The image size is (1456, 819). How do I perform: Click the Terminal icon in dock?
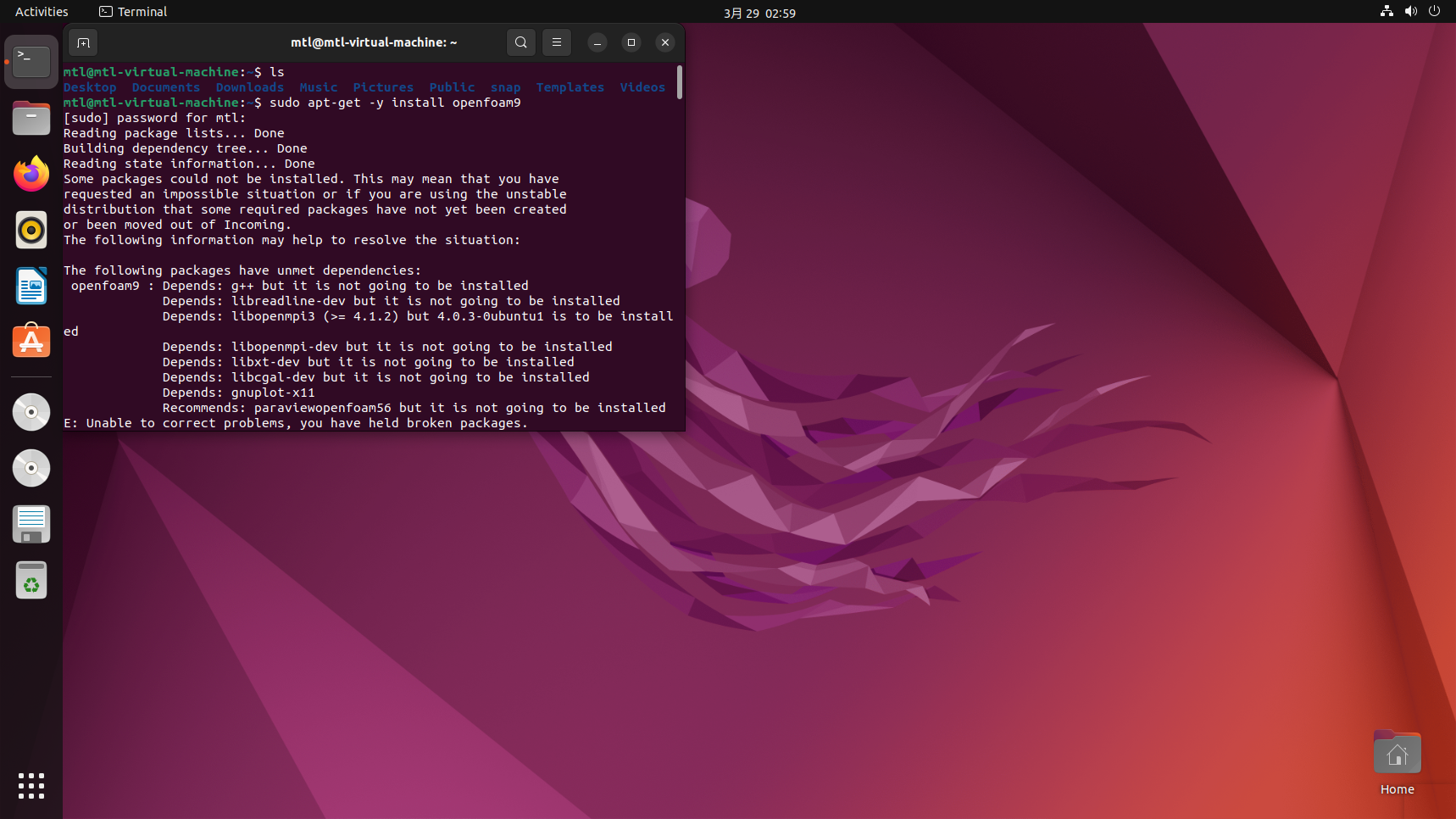tap(31, 62)
